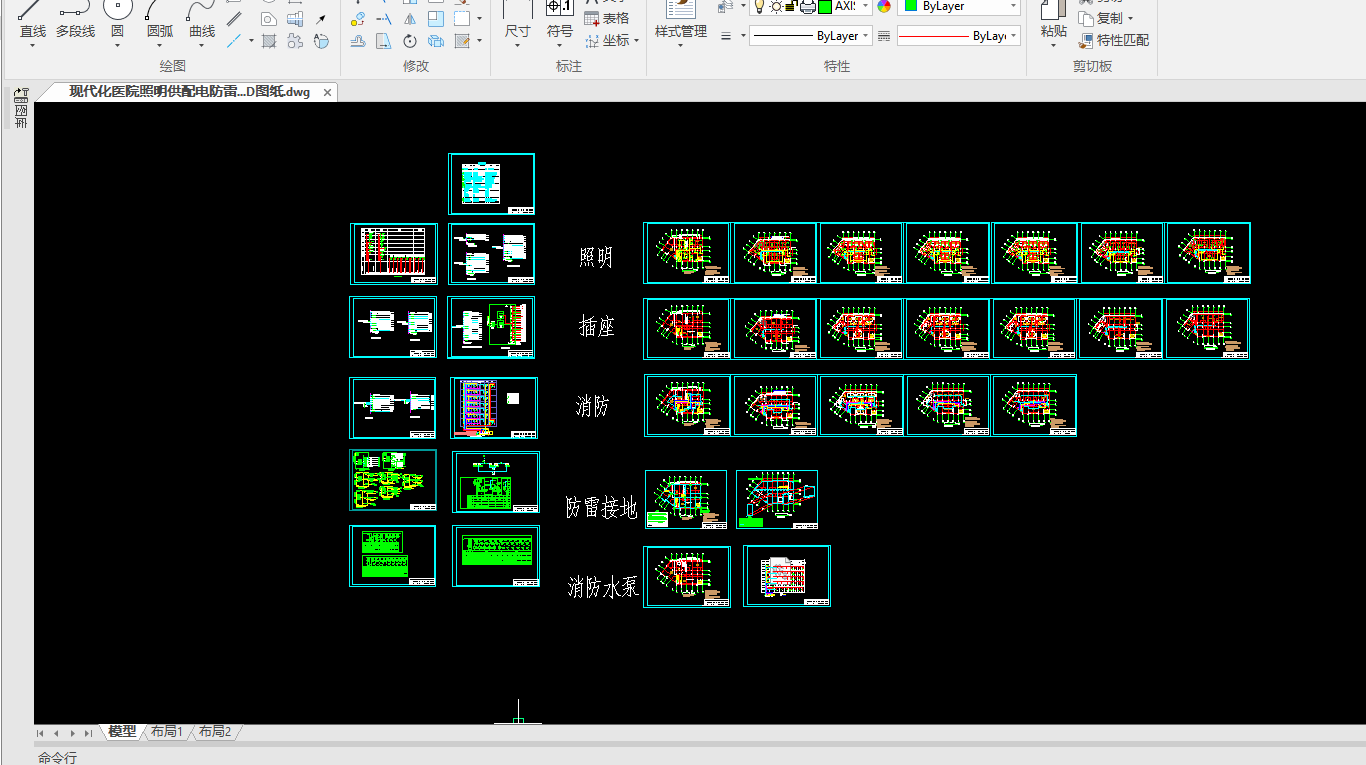Viewport: 1366px width, 765px height.
Task: Click the 复制 copy button
Action: 1107,18
